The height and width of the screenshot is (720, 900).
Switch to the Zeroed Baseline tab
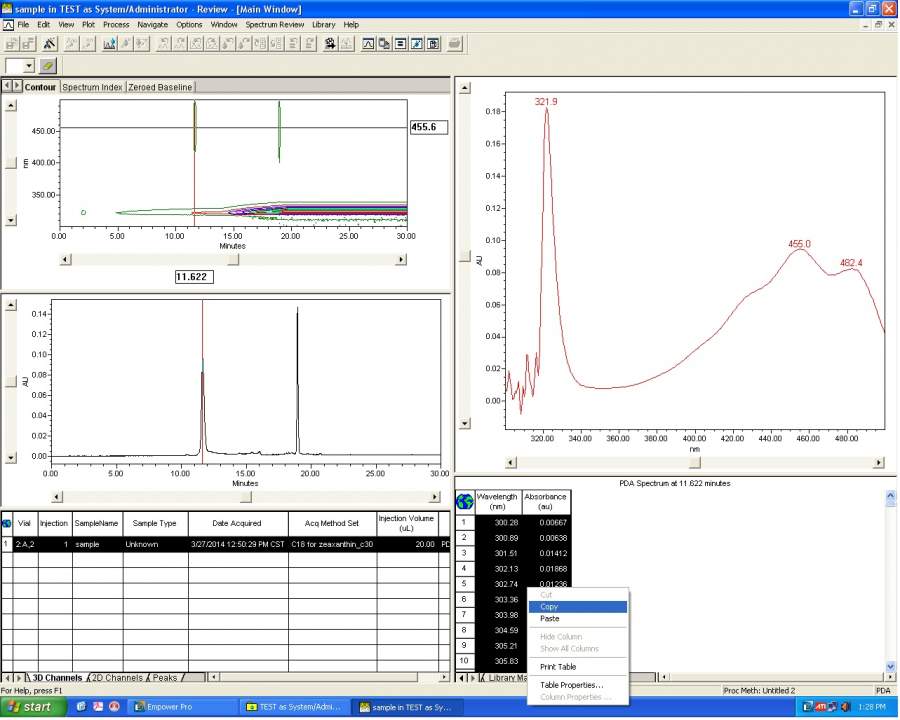[160, 87]
